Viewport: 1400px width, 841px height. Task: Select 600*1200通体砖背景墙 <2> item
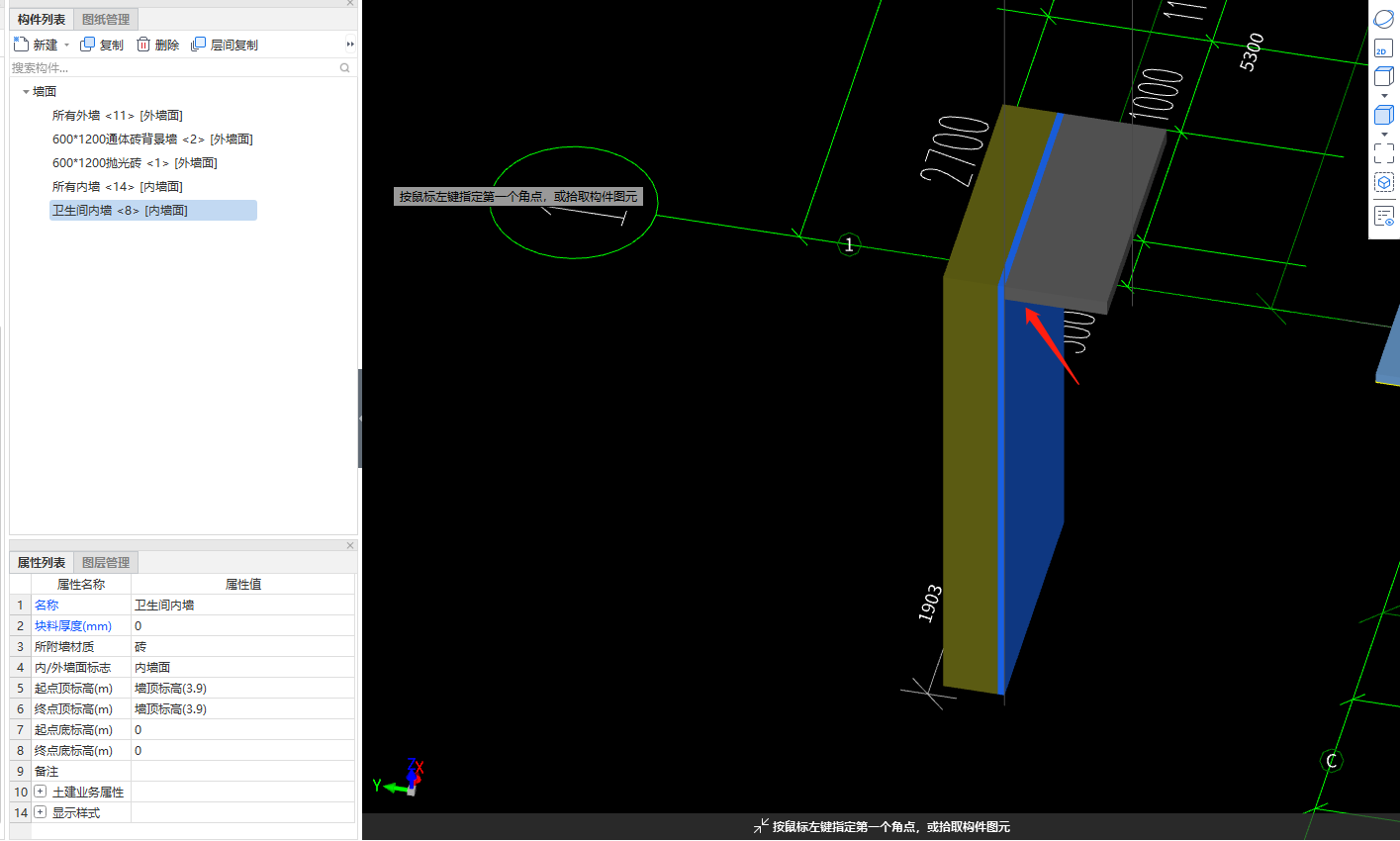click(x=152, y=140)
